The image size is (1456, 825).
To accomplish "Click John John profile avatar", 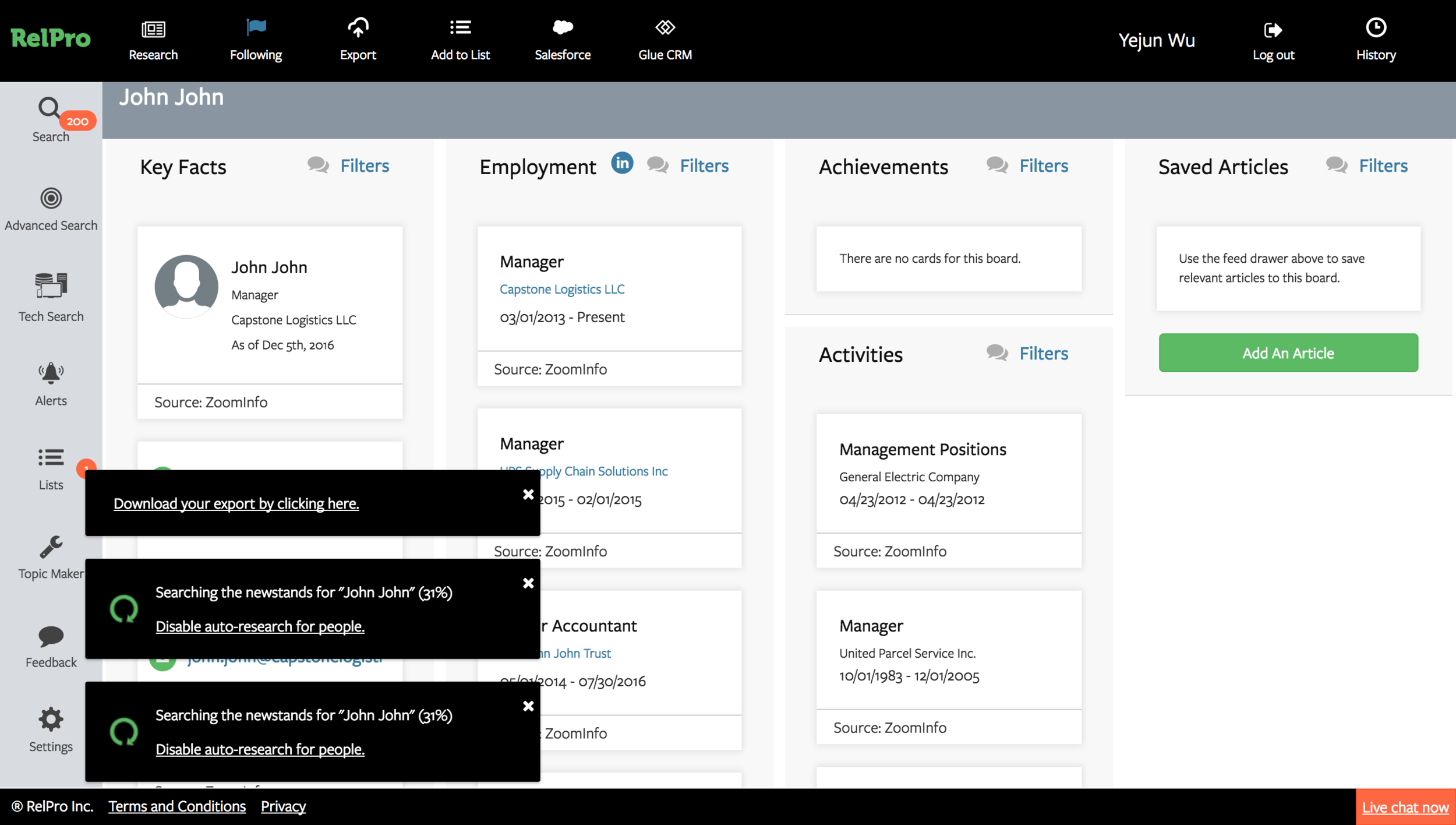I will click(x=186, y=286).
